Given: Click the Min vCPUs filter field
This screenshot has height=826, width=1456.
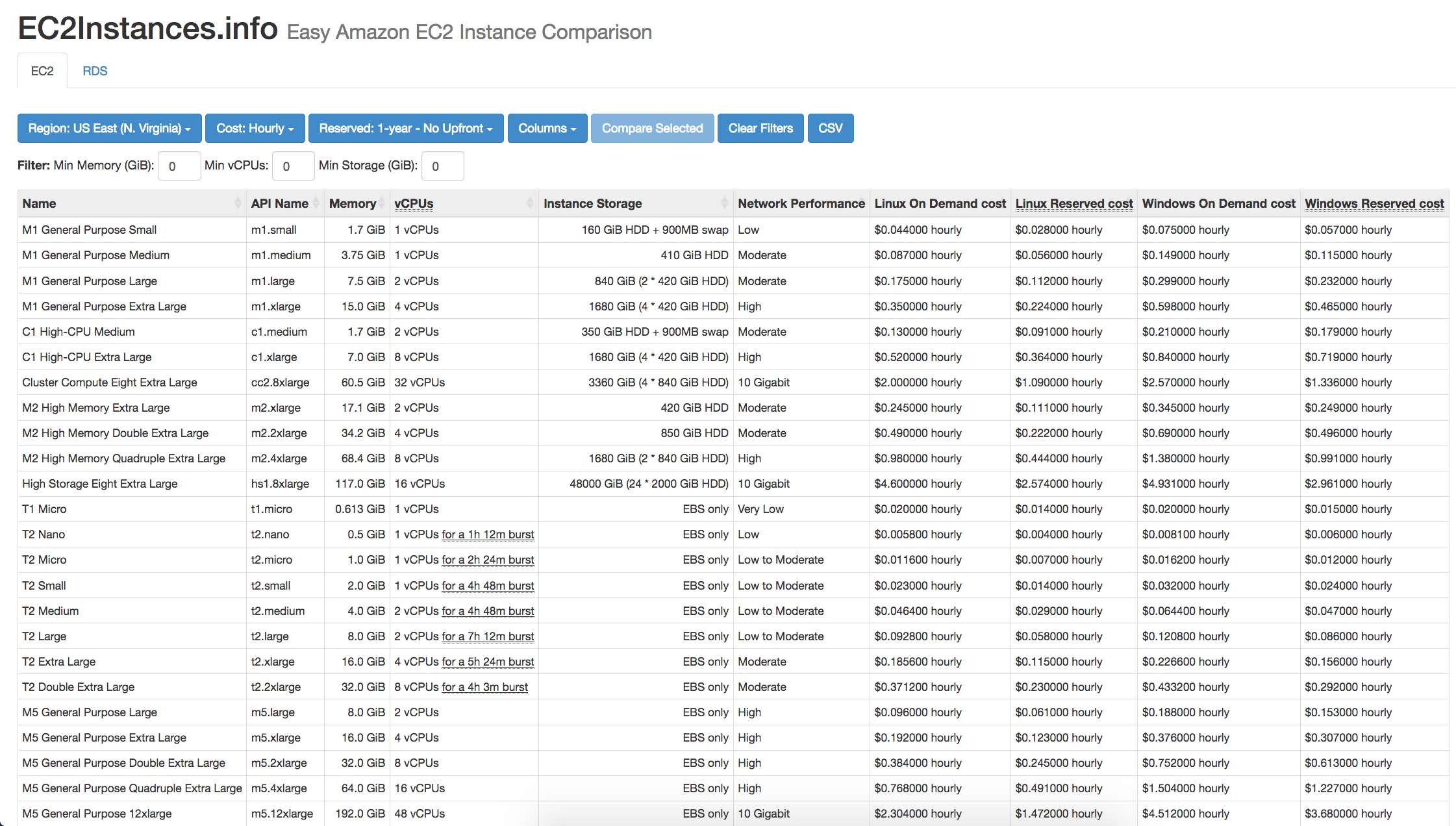Looking at the screenshot, I should [293, 166].
